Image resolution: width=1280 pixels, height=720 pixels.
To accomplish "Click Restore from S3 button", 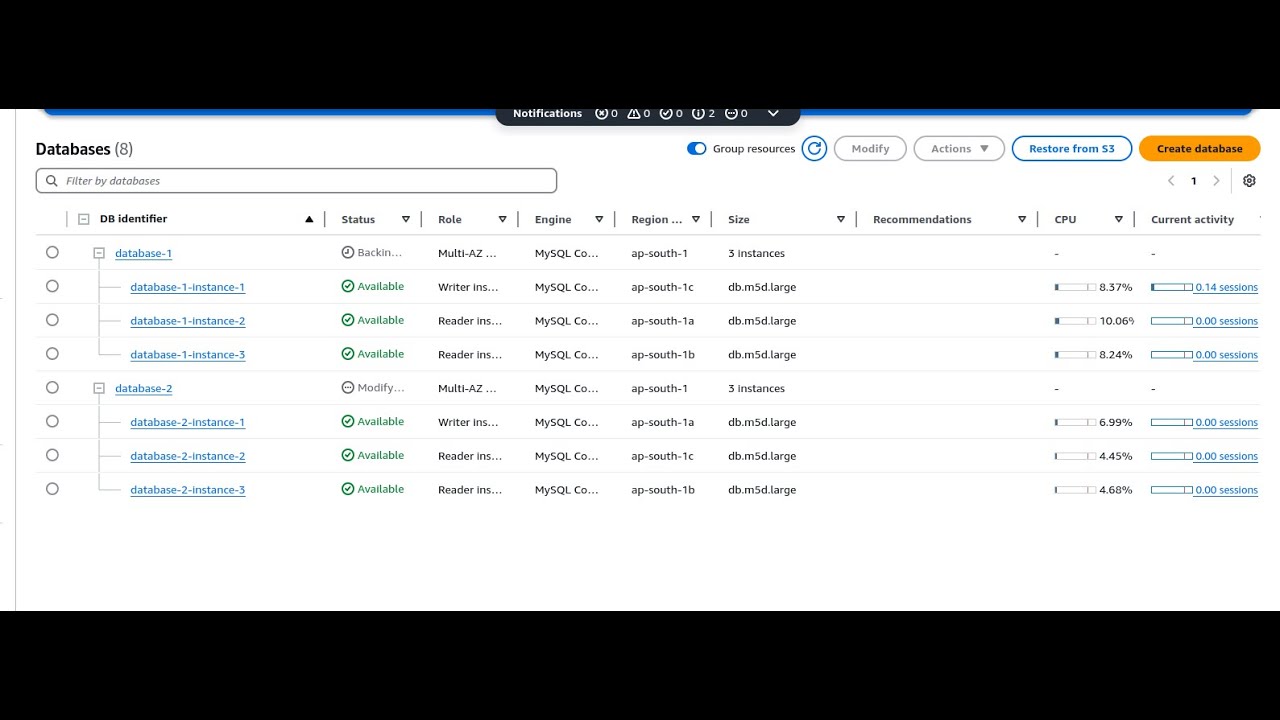I will (1072, 149).
